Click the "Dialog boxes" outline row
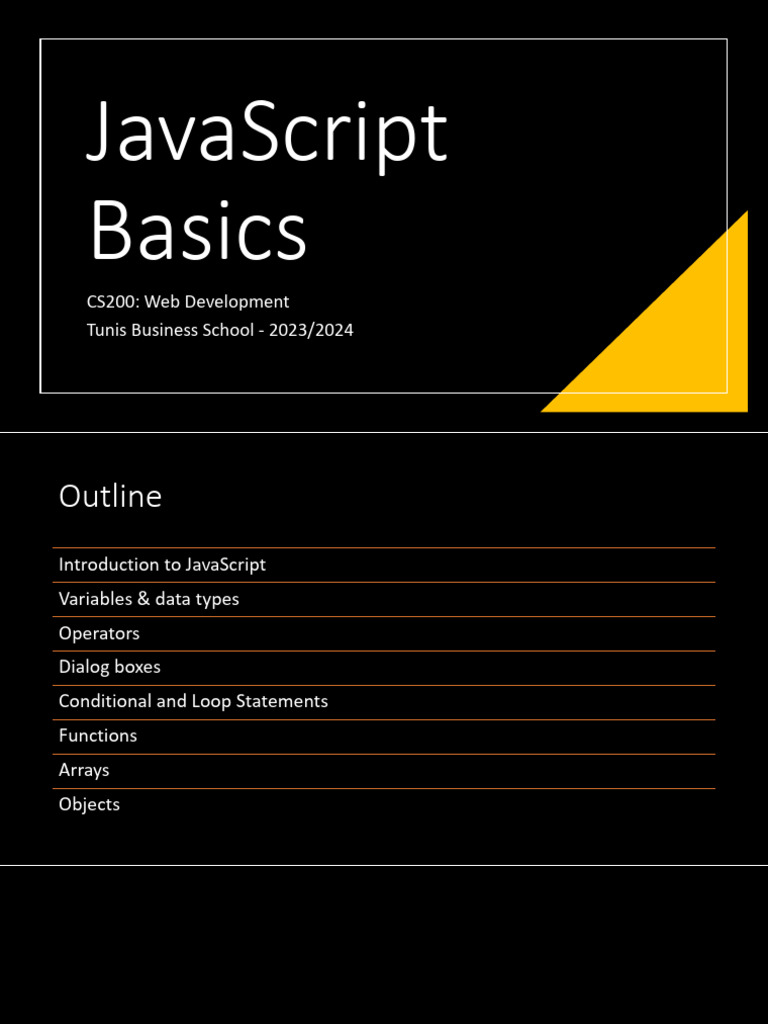Viewport: 768px width, 1024px height. pyautogui.click(x=384, y=668)
